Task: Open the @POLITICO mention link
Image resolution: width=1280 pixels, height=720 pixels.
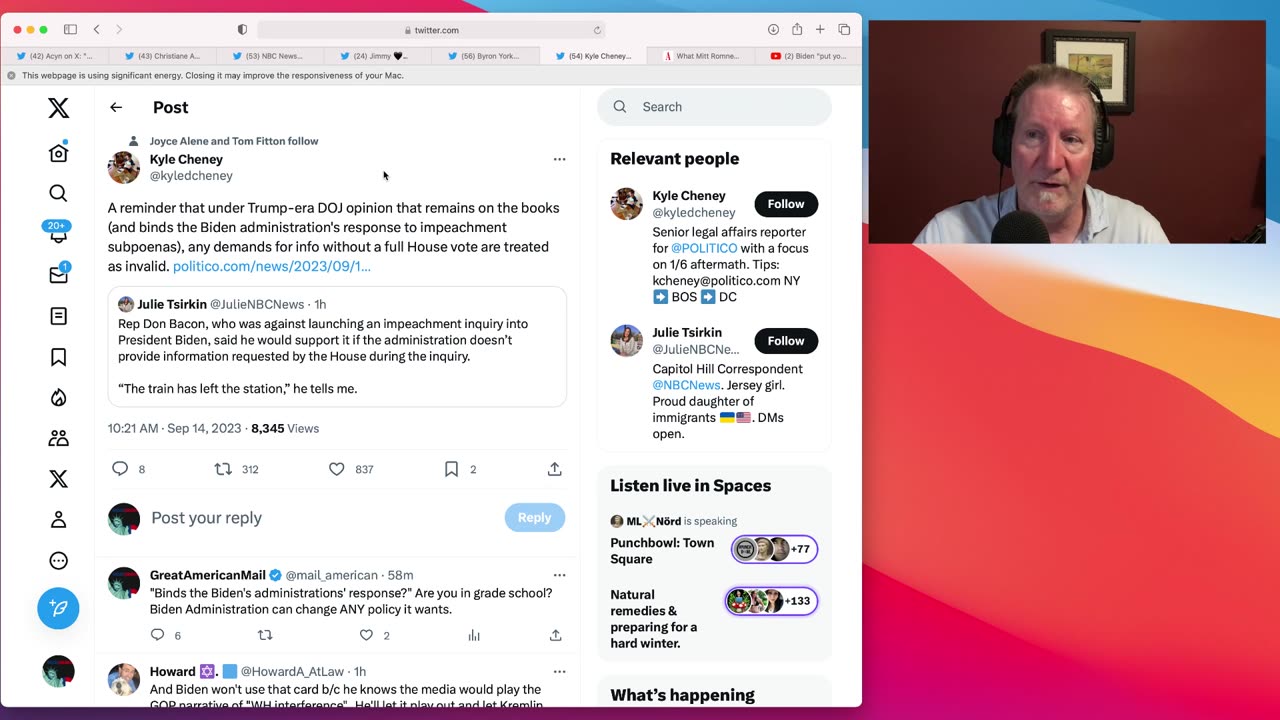Action: coord(704,248)
